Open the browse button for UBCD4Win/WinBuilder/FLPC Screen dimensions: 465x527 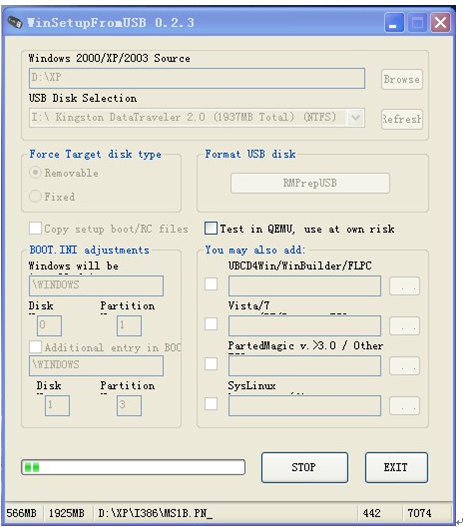click(405, 286)
